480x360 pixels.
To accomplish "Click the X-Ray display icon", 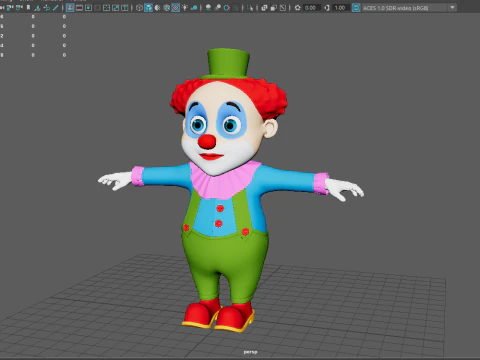I will click(x=264, y=8).
